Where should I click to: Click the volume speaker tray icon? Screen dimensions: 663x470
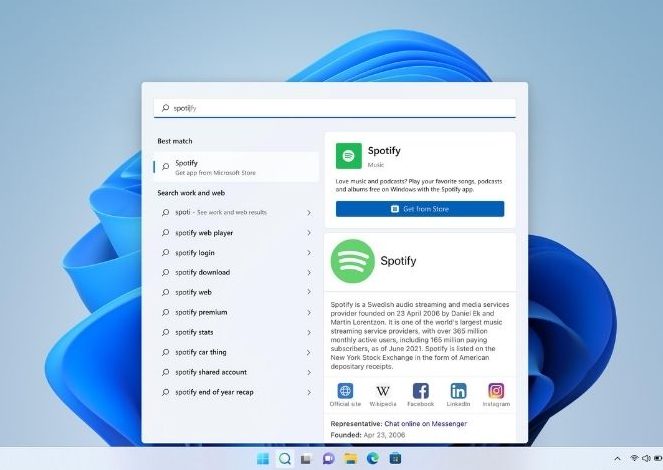click(646, 459)
